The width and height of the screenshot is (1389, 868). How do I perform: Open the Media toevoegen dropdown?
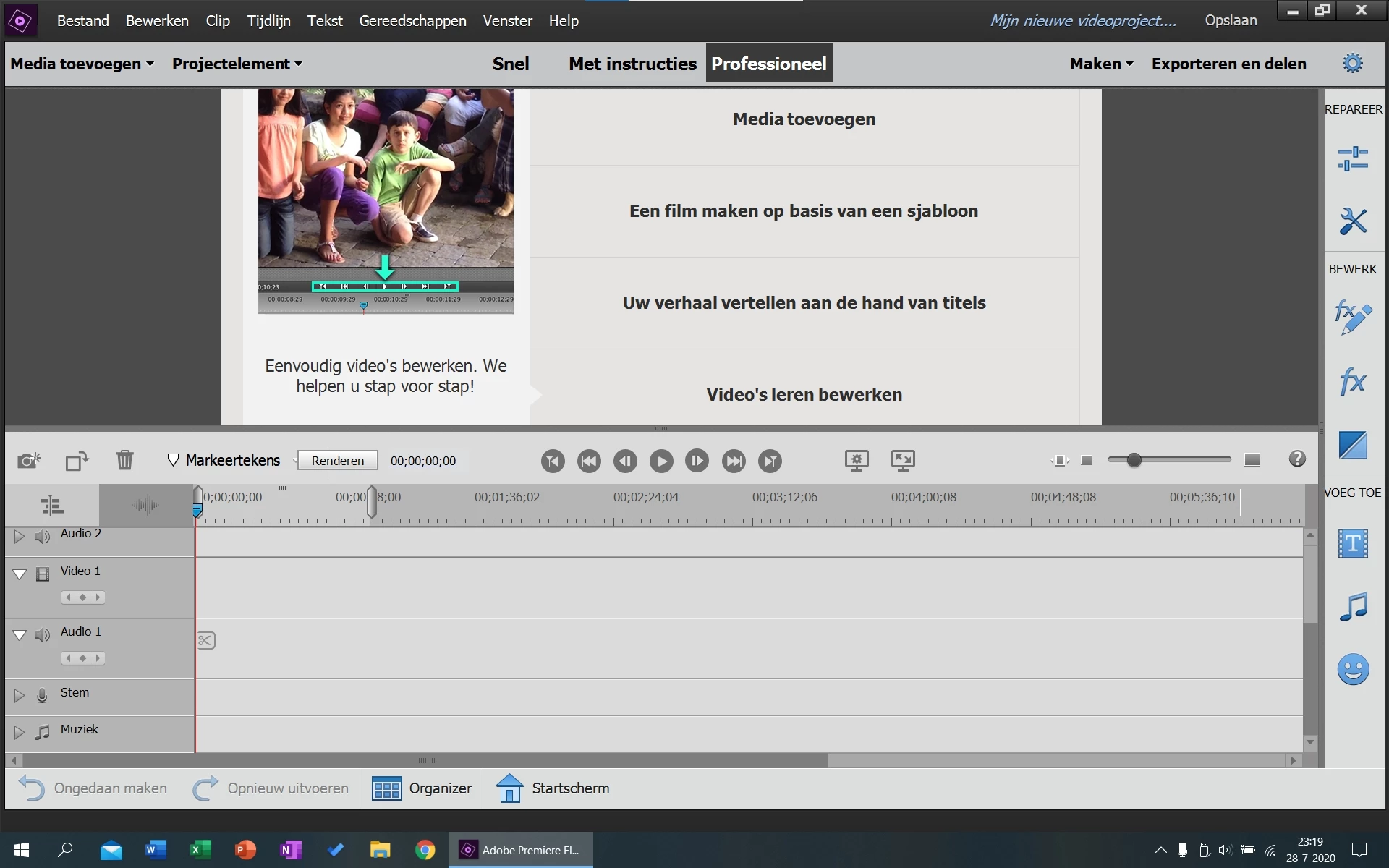click(82, 64)
